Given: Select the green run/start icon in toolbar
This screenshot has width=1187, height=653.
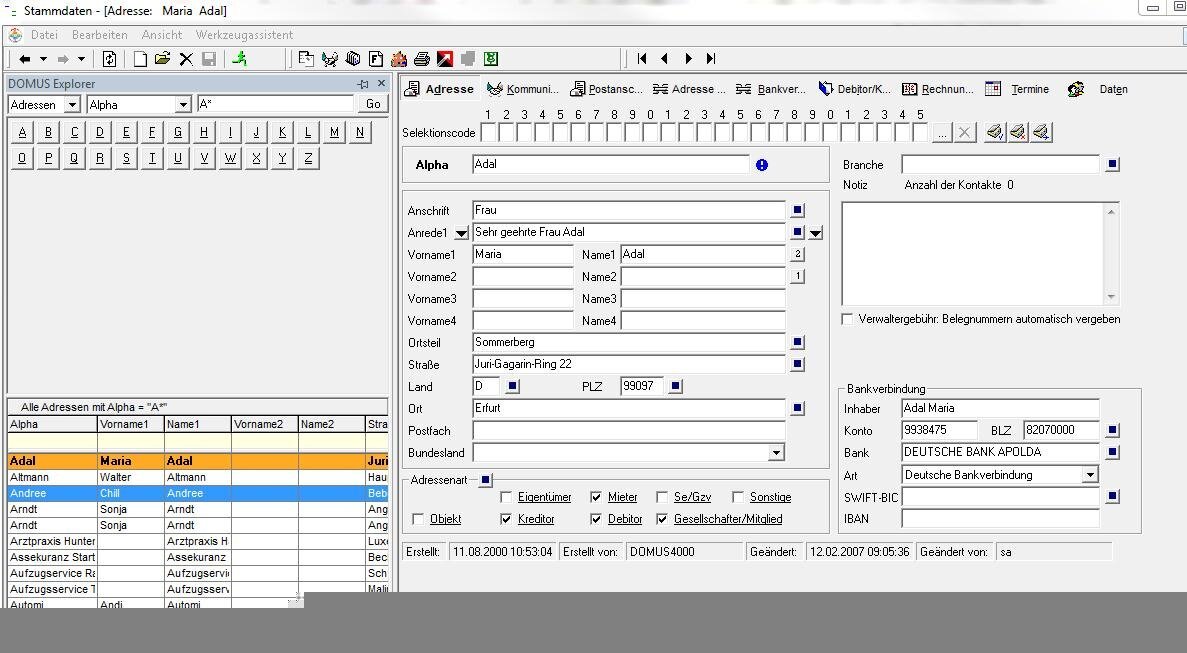Looking at the screenshot, I should 242,58.
